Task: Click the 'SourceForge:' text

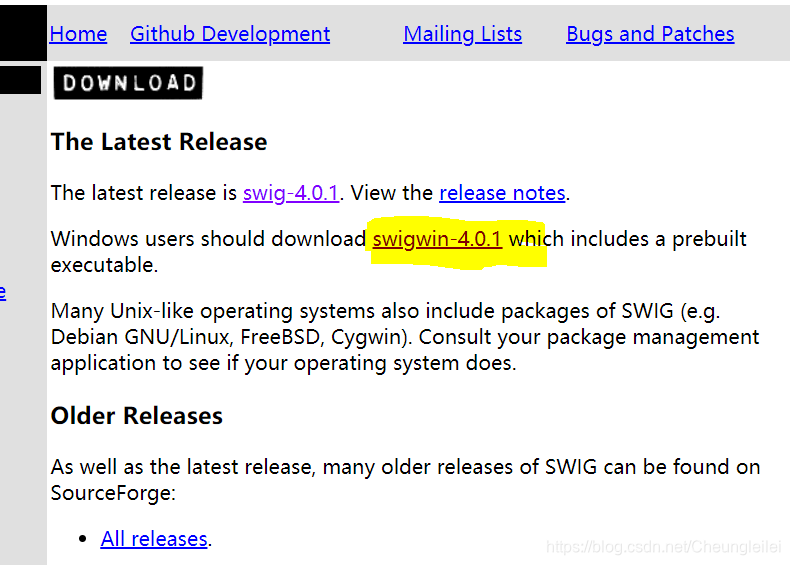Action: click(113, 493)
